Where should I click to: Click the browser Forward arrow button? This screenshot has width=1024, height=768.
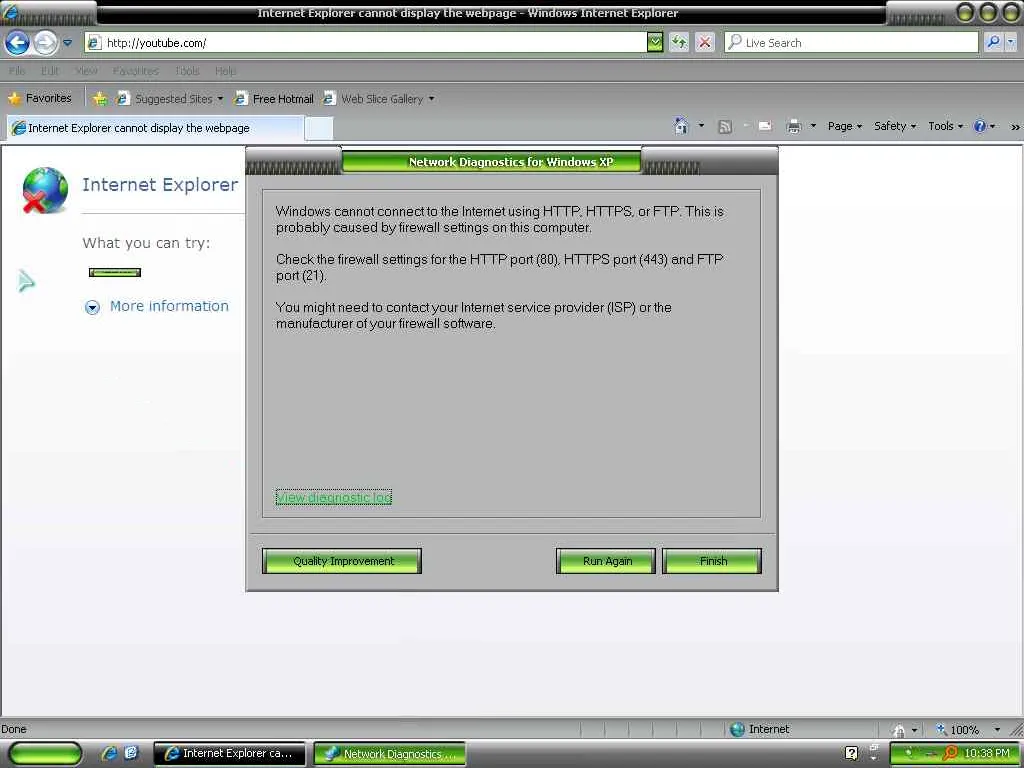[45, 43]
